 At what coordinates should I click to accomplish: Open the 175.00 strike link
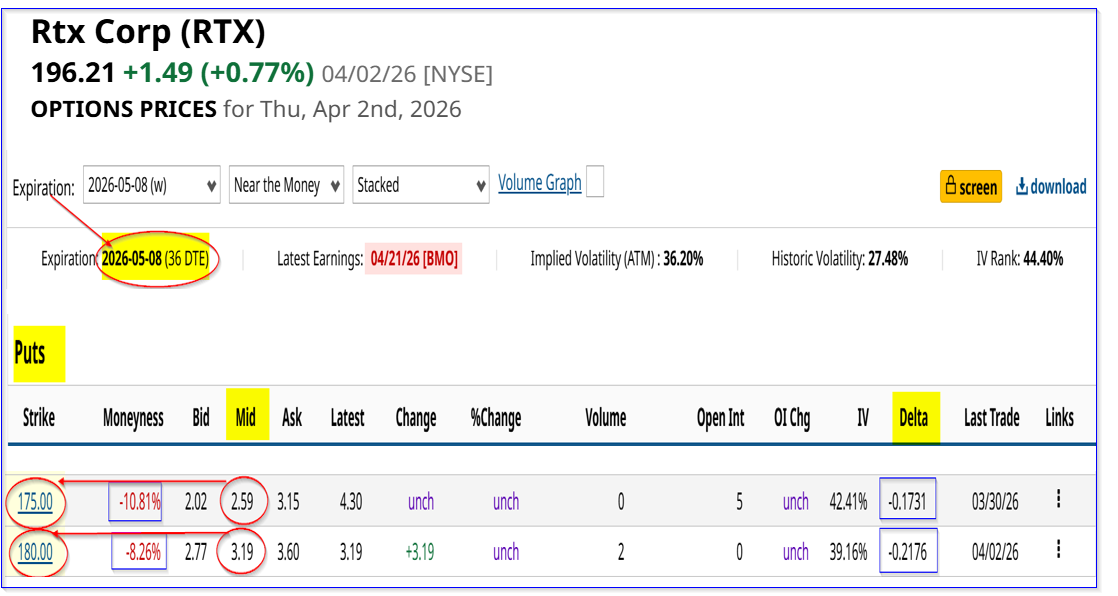[x=35, y=502]
